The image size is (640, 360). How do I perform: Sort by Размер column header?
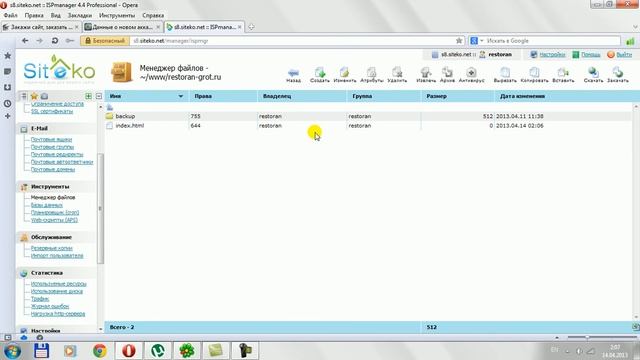(437, 96)
